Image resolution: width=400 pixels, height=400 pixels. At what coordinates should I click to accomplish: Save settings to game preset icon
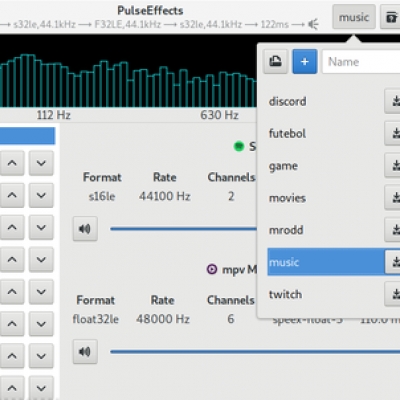pos(393,165)
